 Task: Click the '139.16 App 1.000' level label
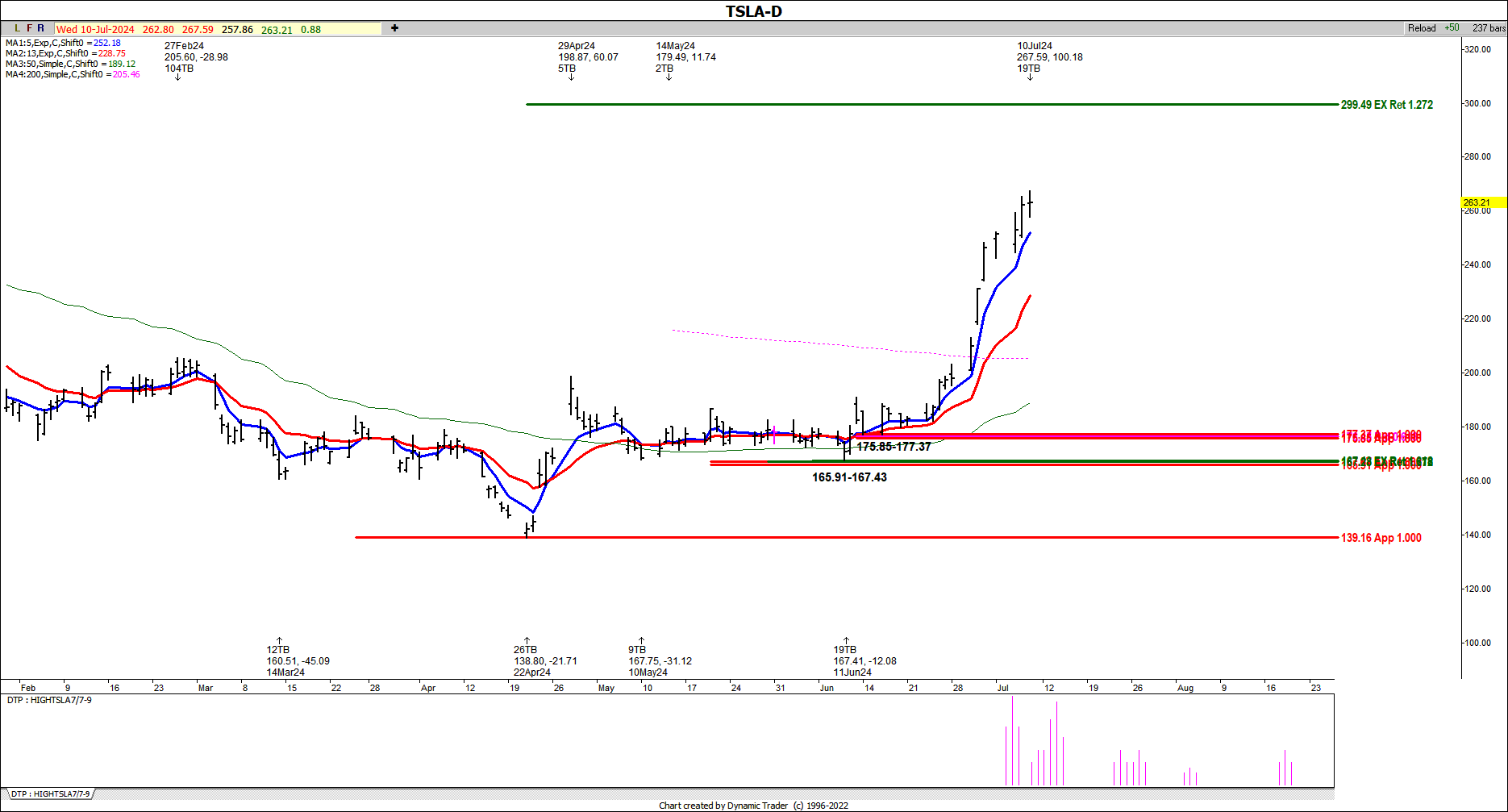coord(1381,538)
